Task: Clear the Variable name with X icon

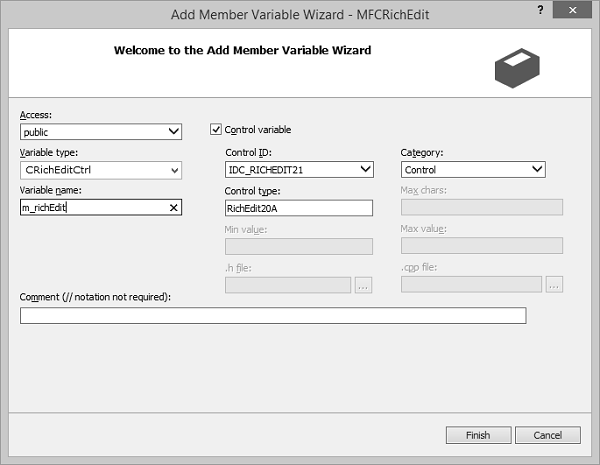Action: pyautogui.click(x=174, y=208)
